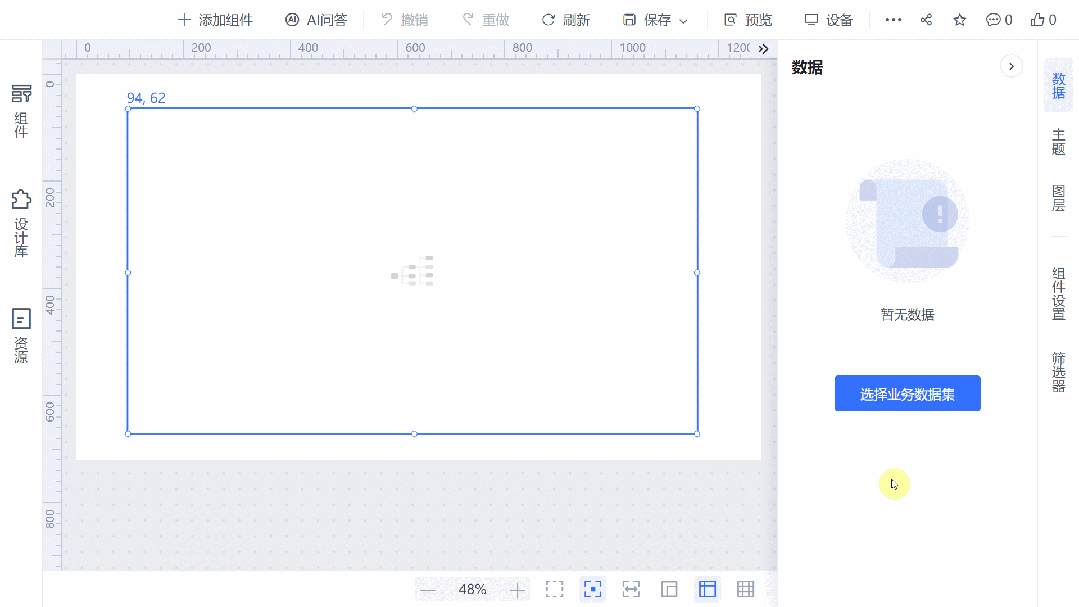Image resolution: width=1079 pixels, height=607 pixels.
Task: Click 刷新 to refresh the dashboard
Action: 566,19
